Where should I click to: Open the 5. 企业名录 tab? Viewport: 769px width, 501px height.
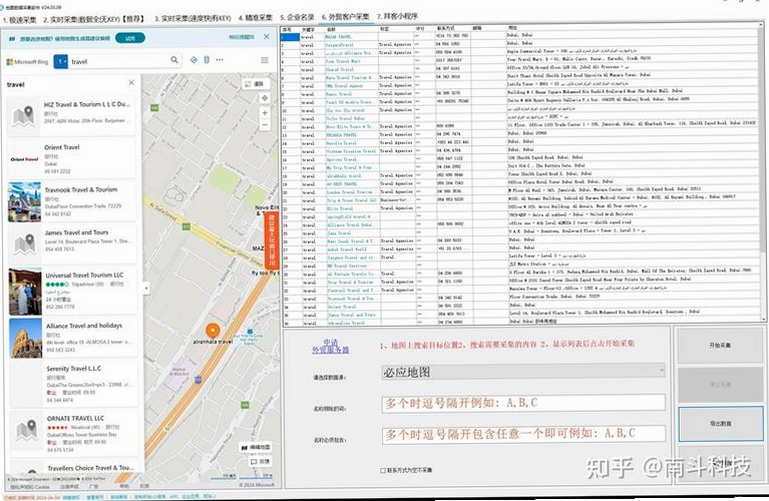pos(297,17)
